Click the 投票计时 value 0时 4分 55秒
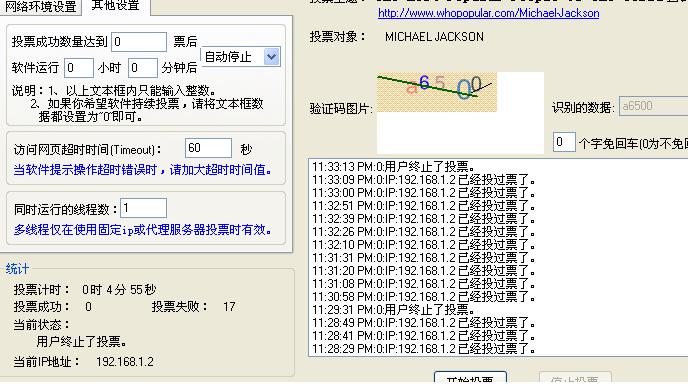Screen dimensions: 688x384 tap(119, 290)
